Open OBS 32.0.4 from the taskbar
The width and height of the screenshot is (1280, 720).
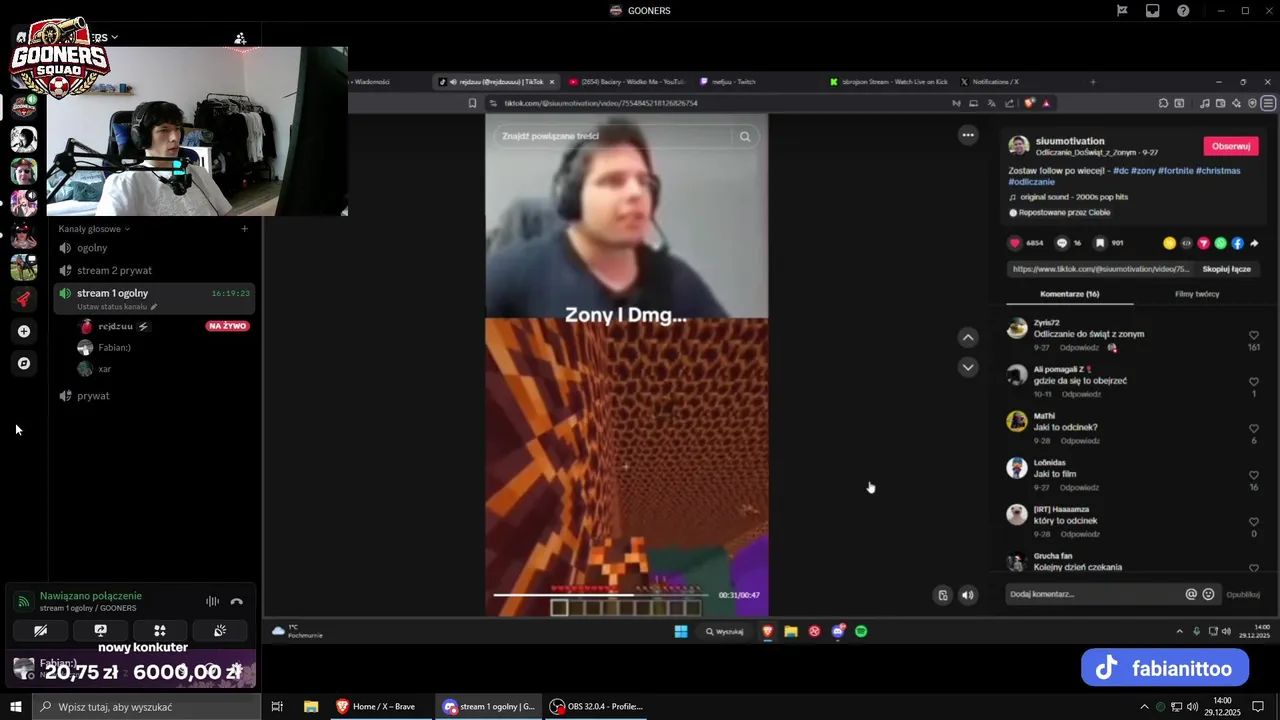tap(596, 706)
